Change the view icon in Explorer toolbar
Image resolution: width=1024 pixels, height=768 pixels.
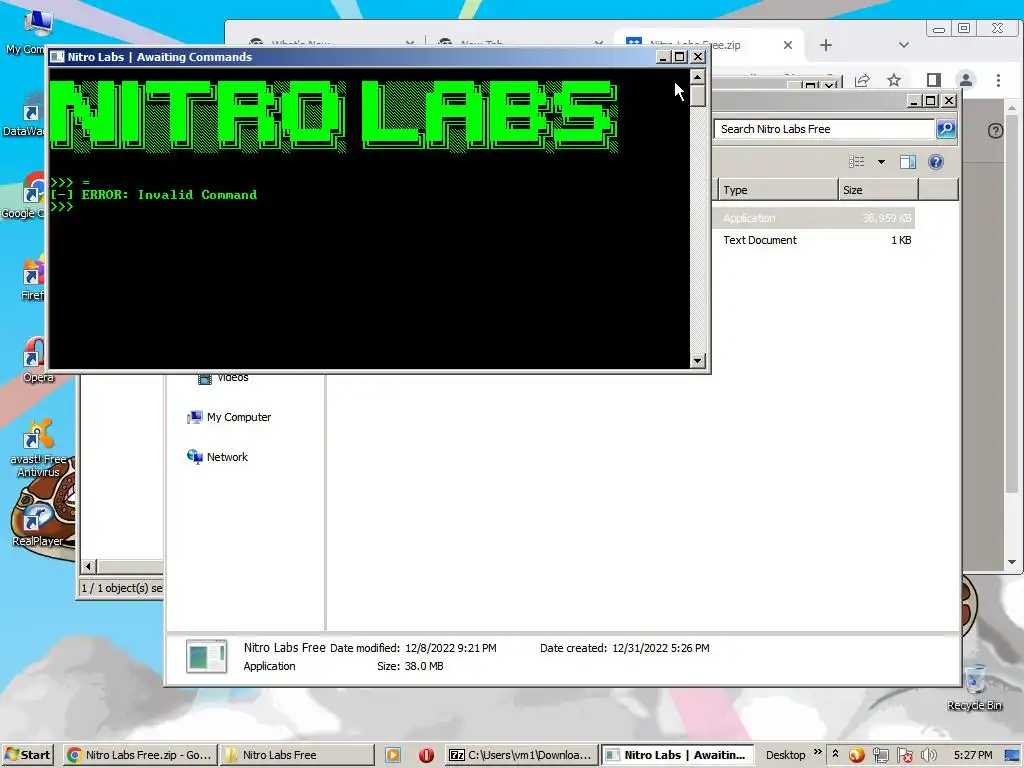point(856,162)
